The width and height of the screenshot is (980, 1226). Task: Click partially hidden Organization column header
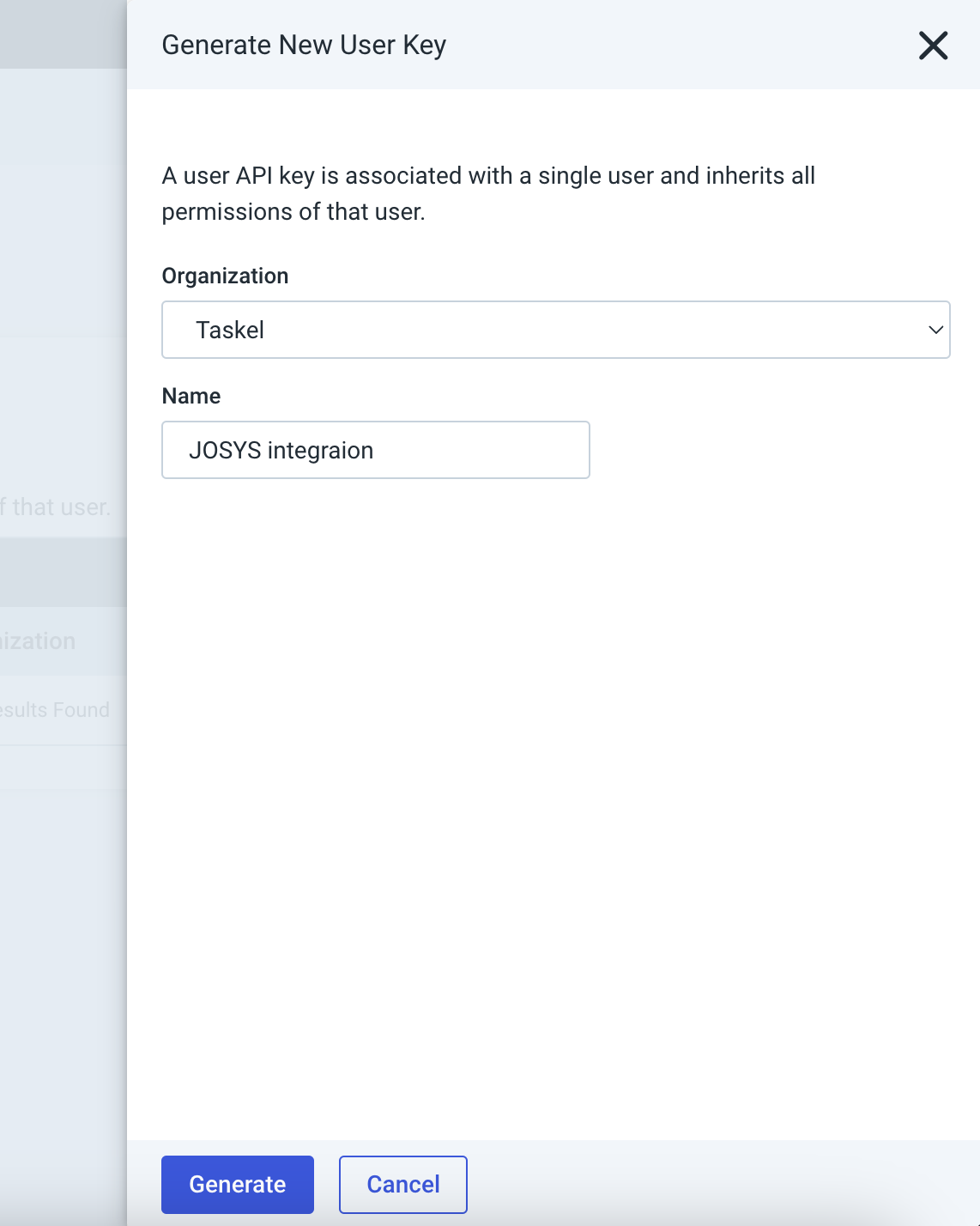[x=39, y=641]
